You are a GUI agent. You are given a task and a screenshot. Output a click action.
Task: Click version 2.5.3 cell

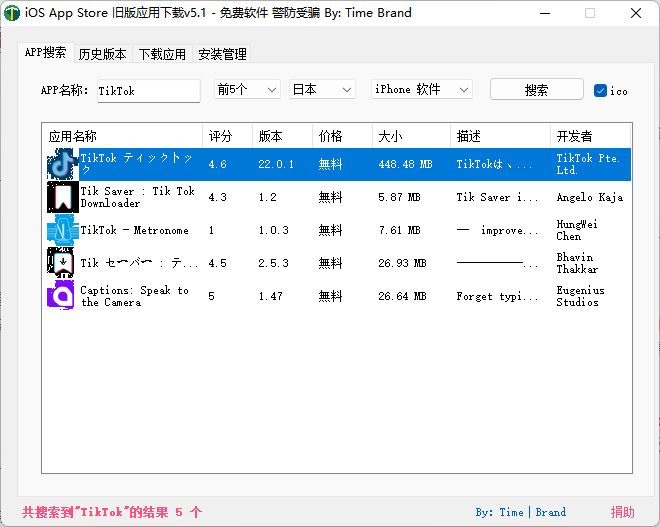[x=274, y=263]
